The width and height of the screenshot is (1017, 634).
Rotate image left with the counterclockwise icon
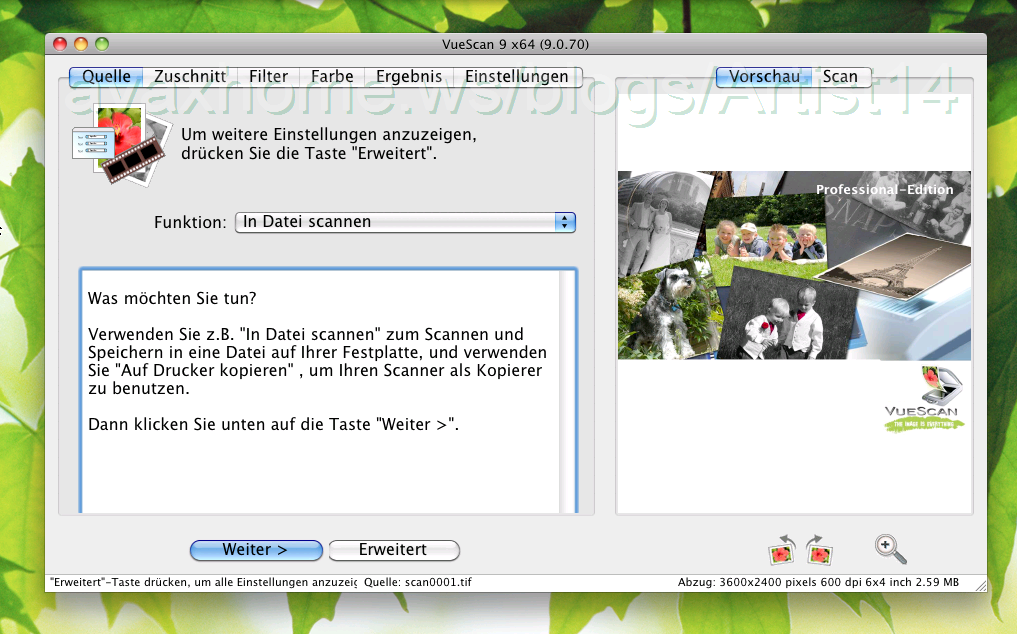(x=782, y=549)
